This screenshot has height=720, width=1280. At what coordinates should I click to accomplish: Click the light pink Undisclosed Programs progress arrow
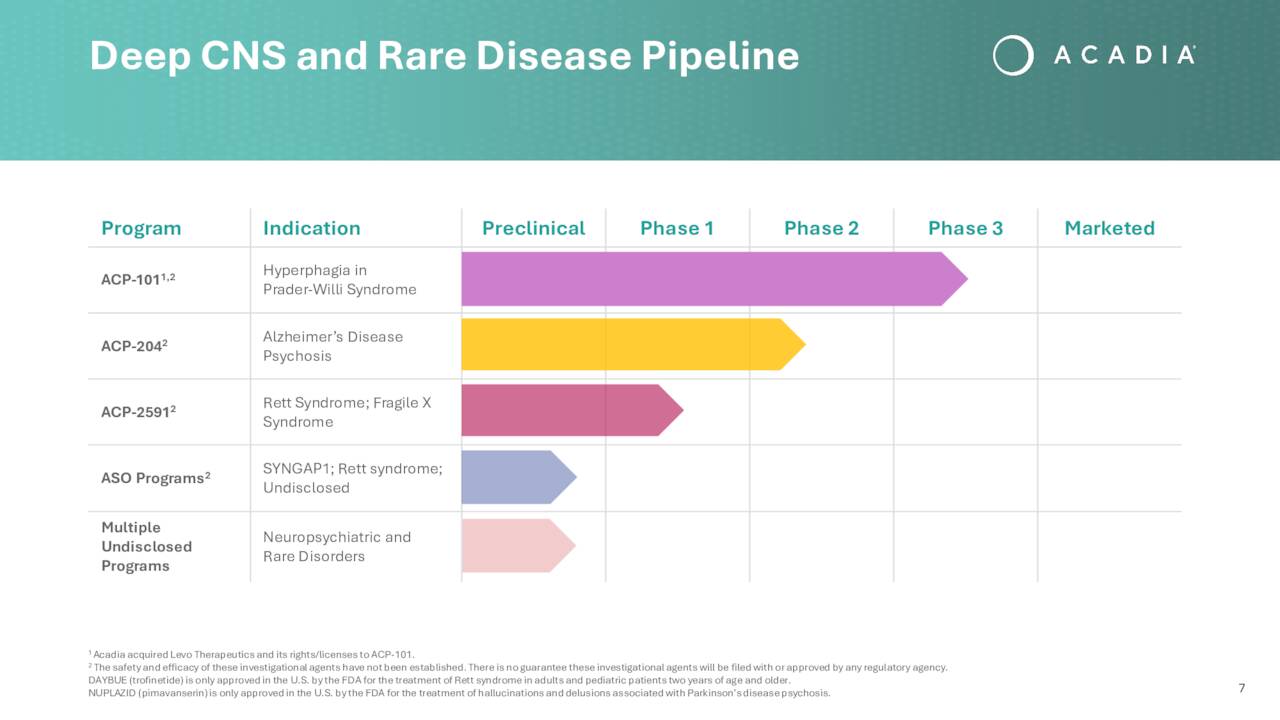(518, 545)
